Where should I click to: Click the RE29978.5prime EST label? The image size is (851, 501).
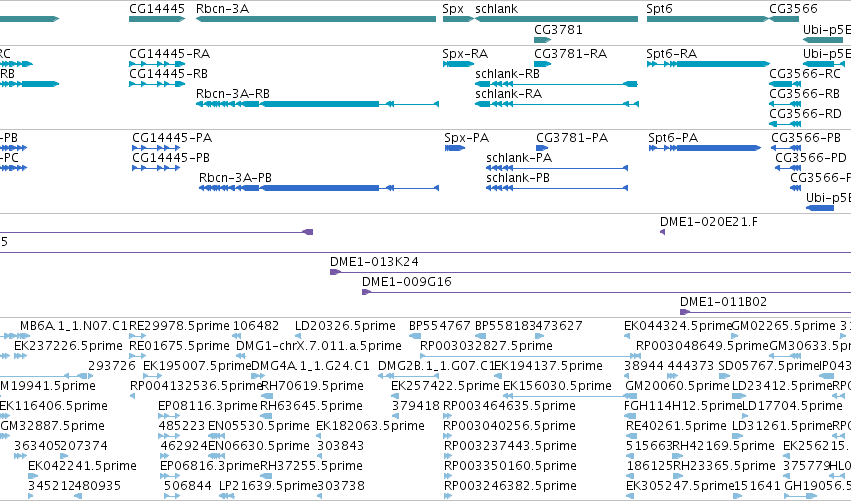(x=179, y=326)
